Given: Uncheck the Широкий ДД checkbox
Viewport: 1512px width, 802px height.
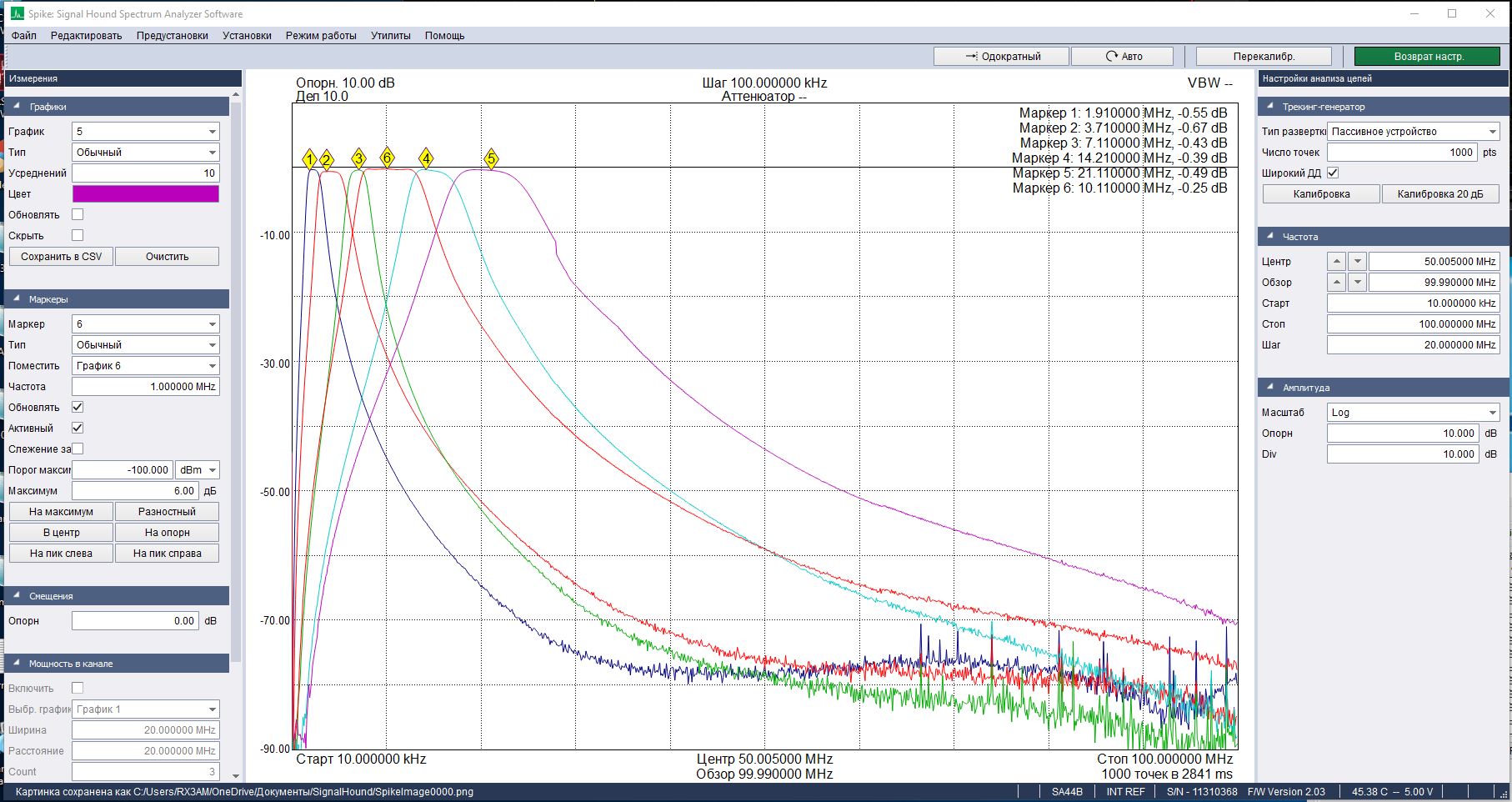Looking at the screenshot, I should (x=1333, y=173).
